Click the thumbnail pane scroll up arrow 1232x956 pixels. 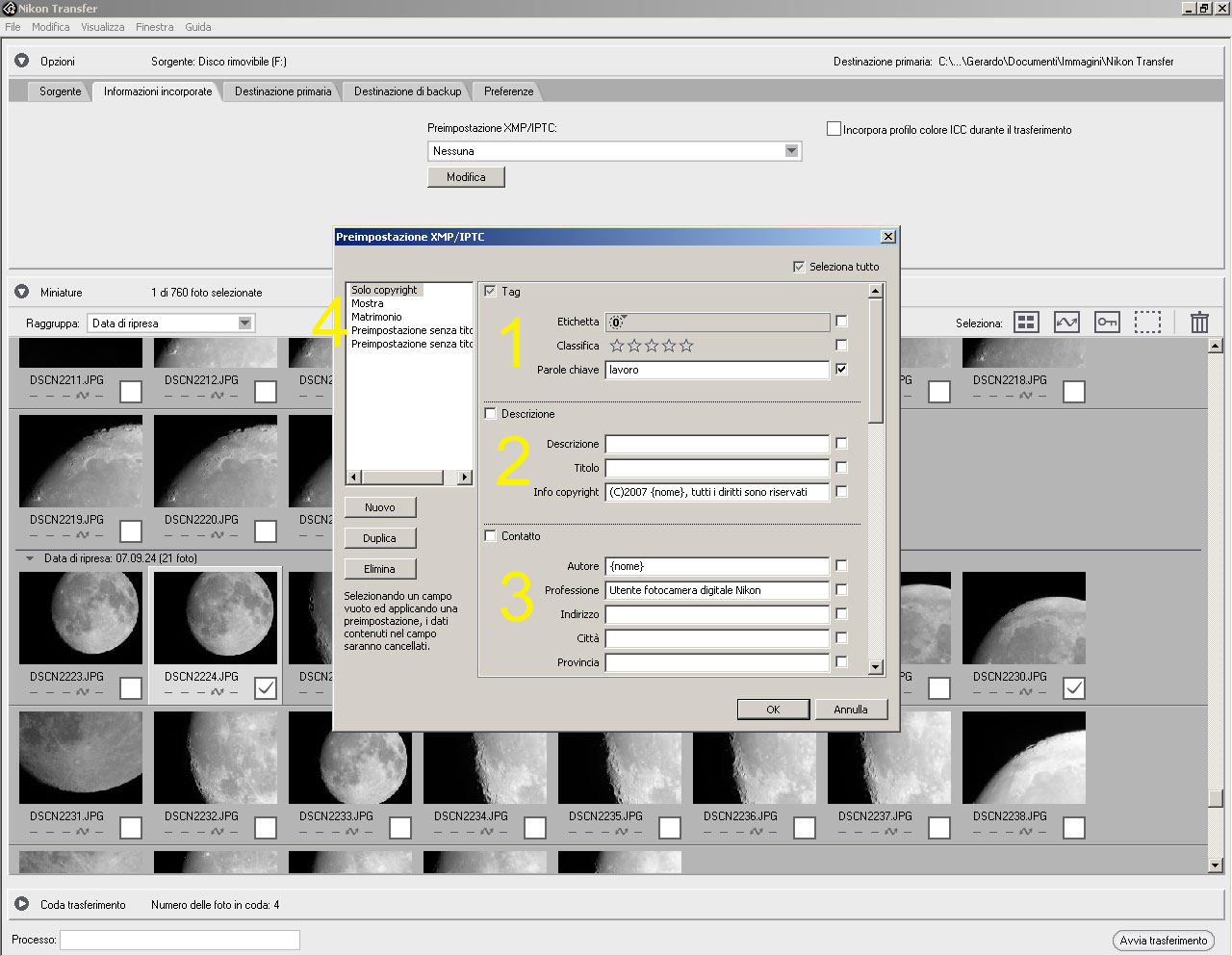click(1216, 346)
